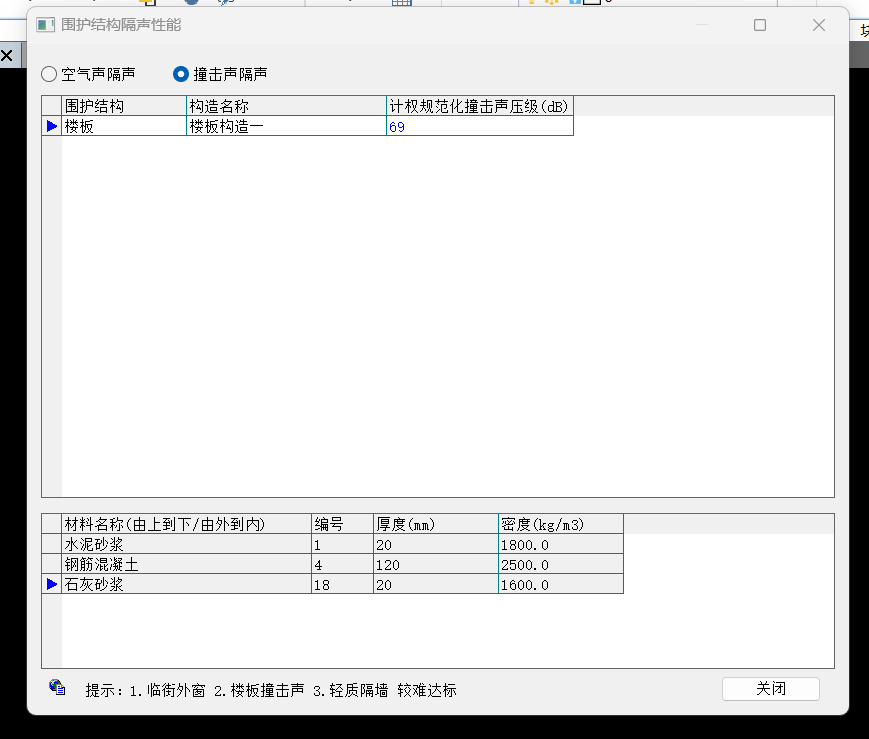This screenshot has height=739, width=869.
Task: Click the impact sound value 69 cell
Action: [x=479, y=127]
